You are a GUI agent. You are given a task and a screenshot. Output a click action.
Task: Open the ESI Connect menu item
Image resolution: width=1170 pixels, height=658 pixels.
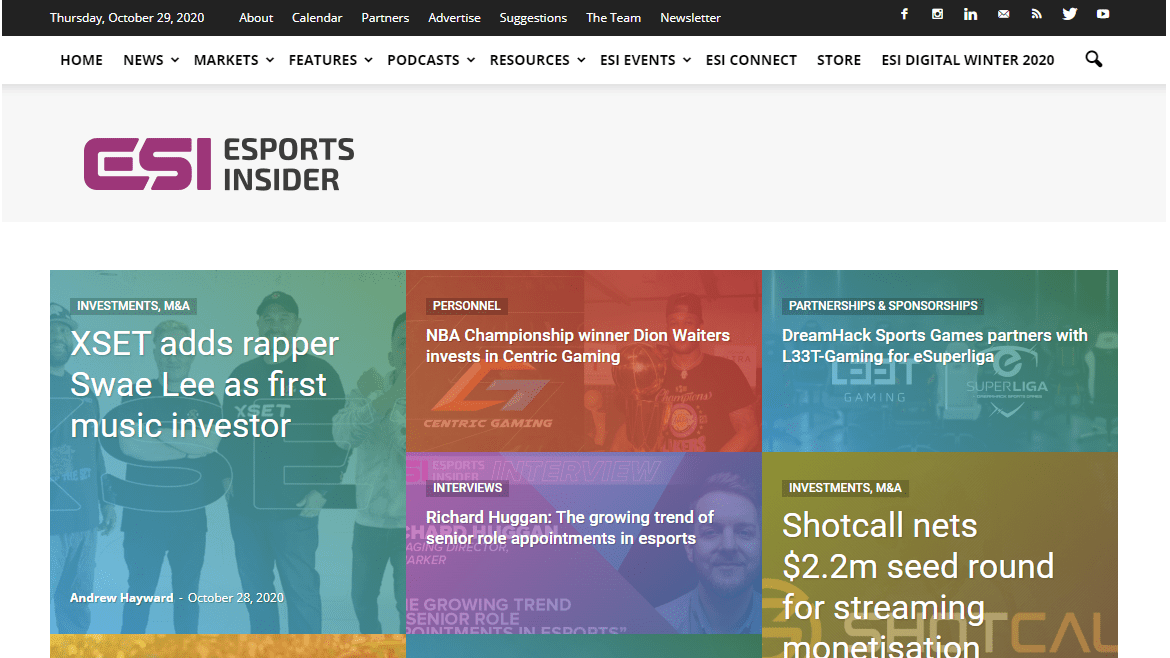tap(751, 60)
